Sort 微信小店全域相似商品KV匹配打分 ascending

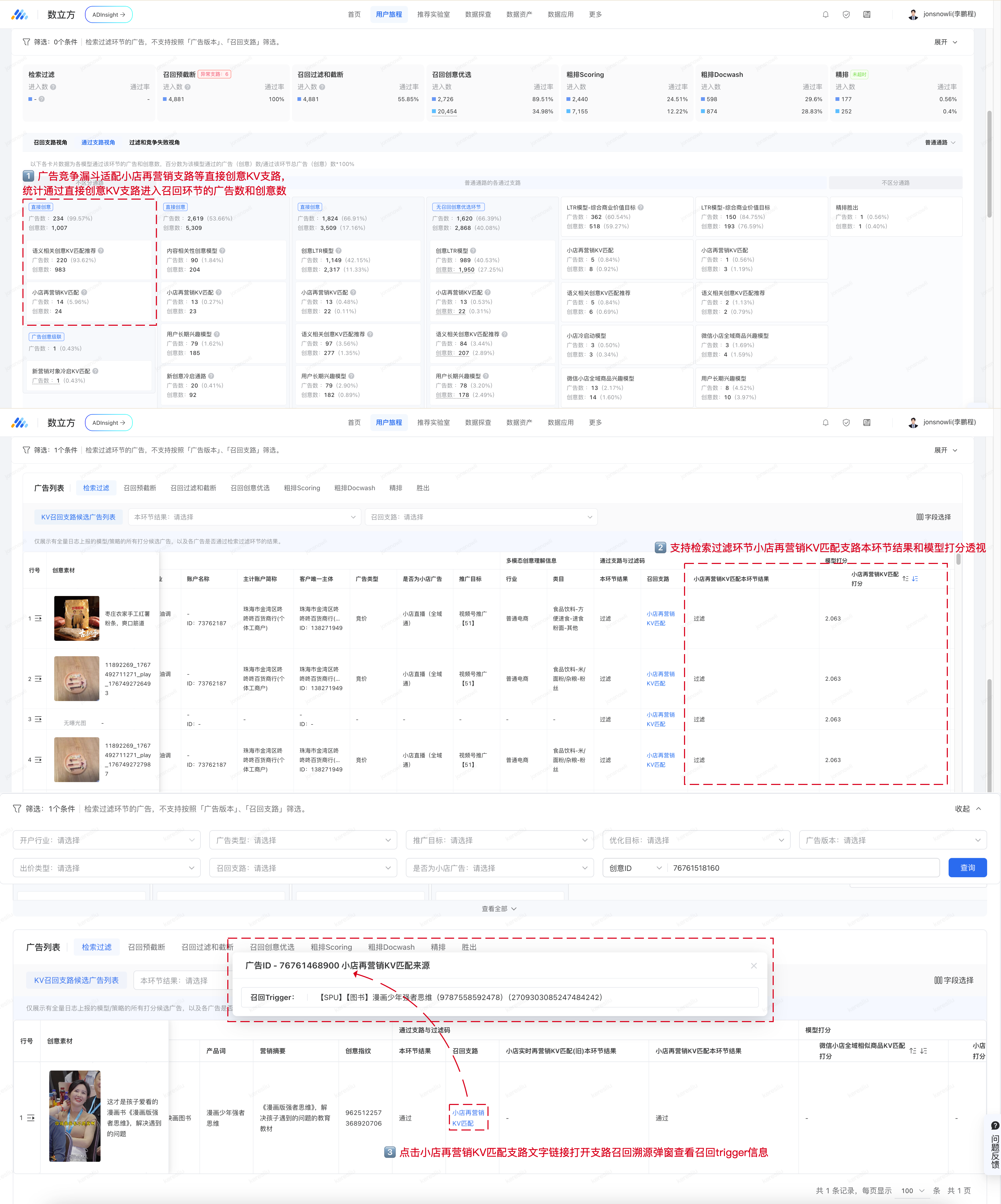coord(913,1051)
